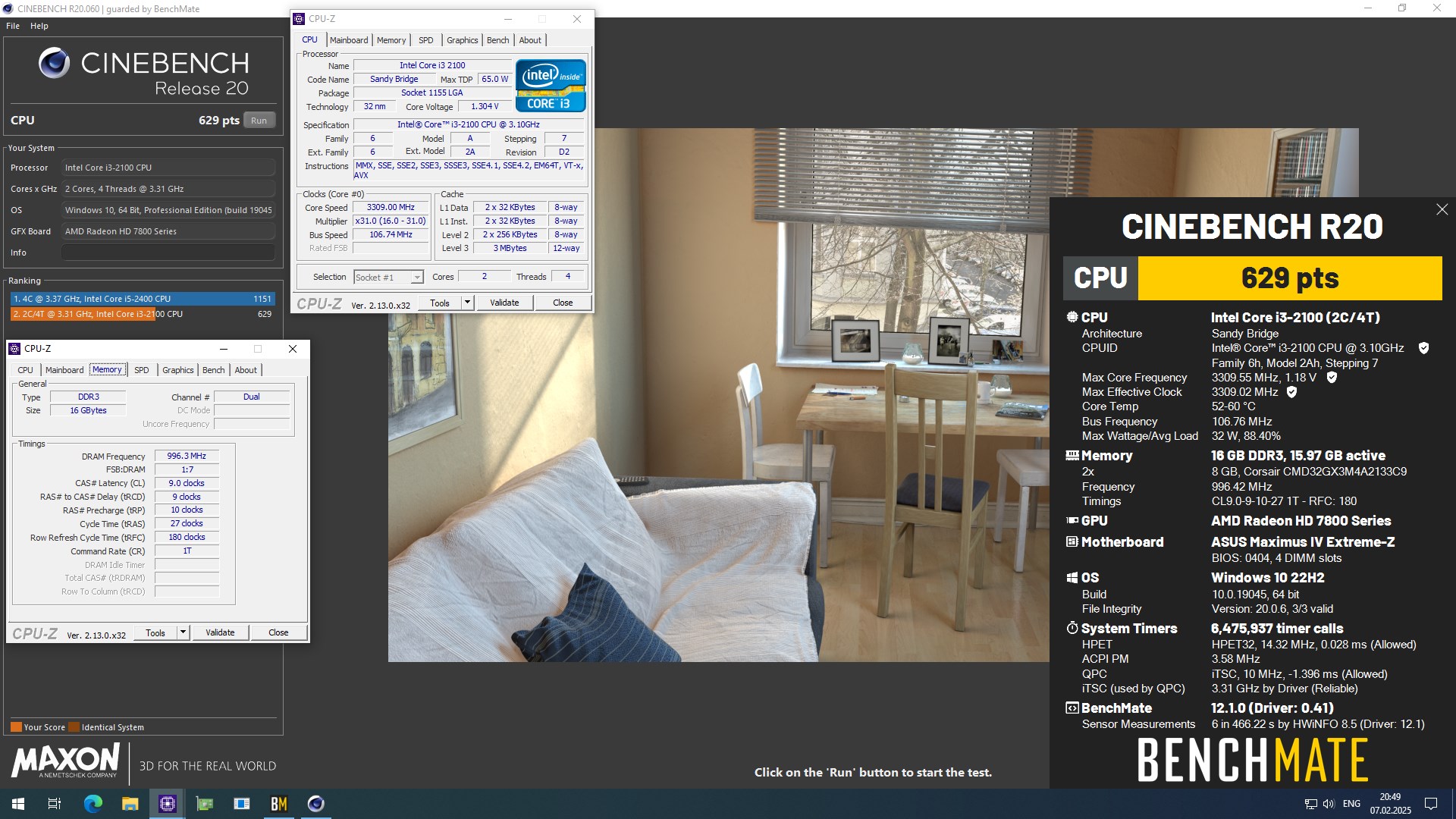Switch to the Cinebench taskbar icon
Image resolution: width=1456 pixels, height=819 pixels.
[316, 804]
